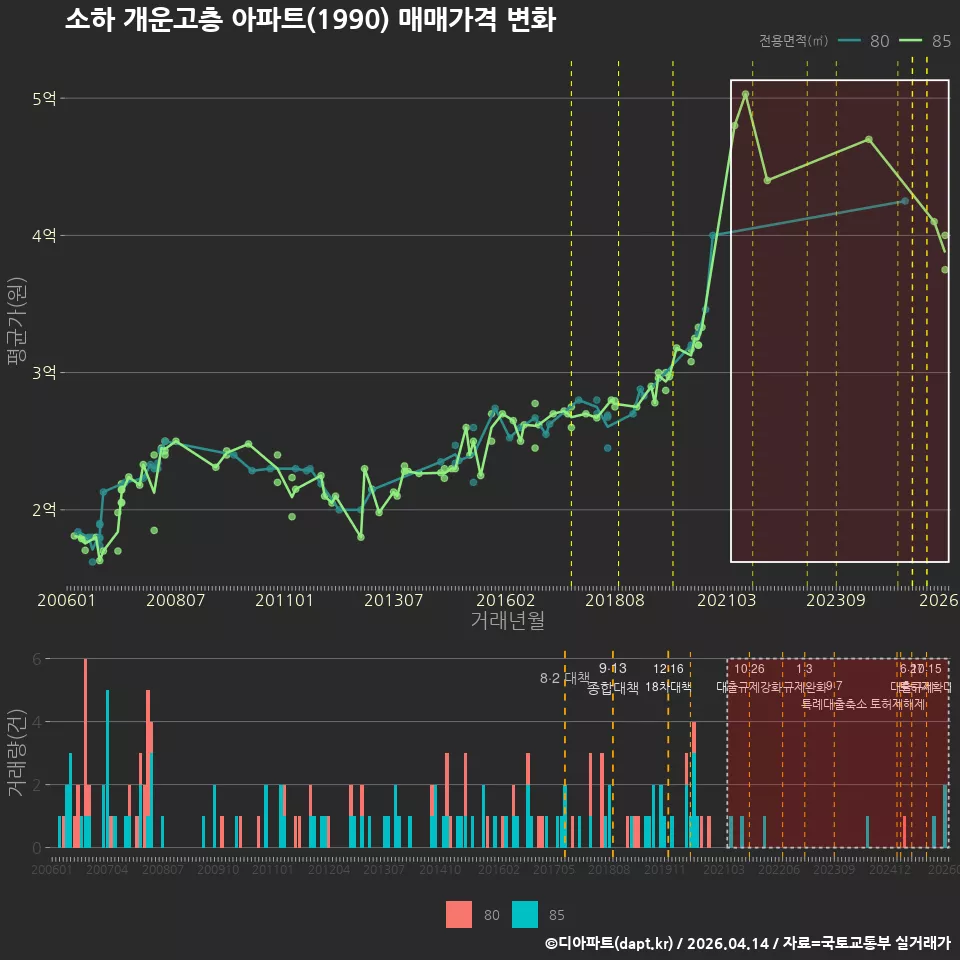Click the salmon 80 swatch in bottom legend

pyautogui.click(x=459, y=915)
